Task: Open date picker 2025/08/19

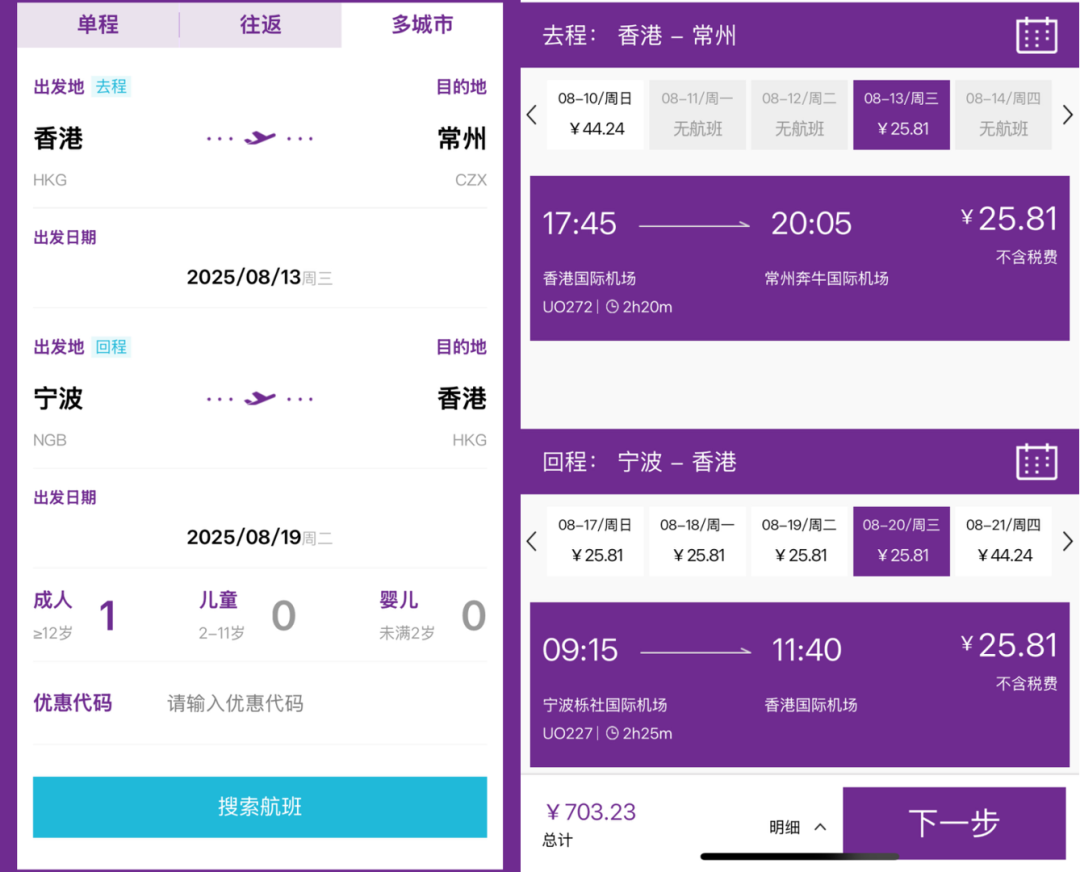Action: 260,537
